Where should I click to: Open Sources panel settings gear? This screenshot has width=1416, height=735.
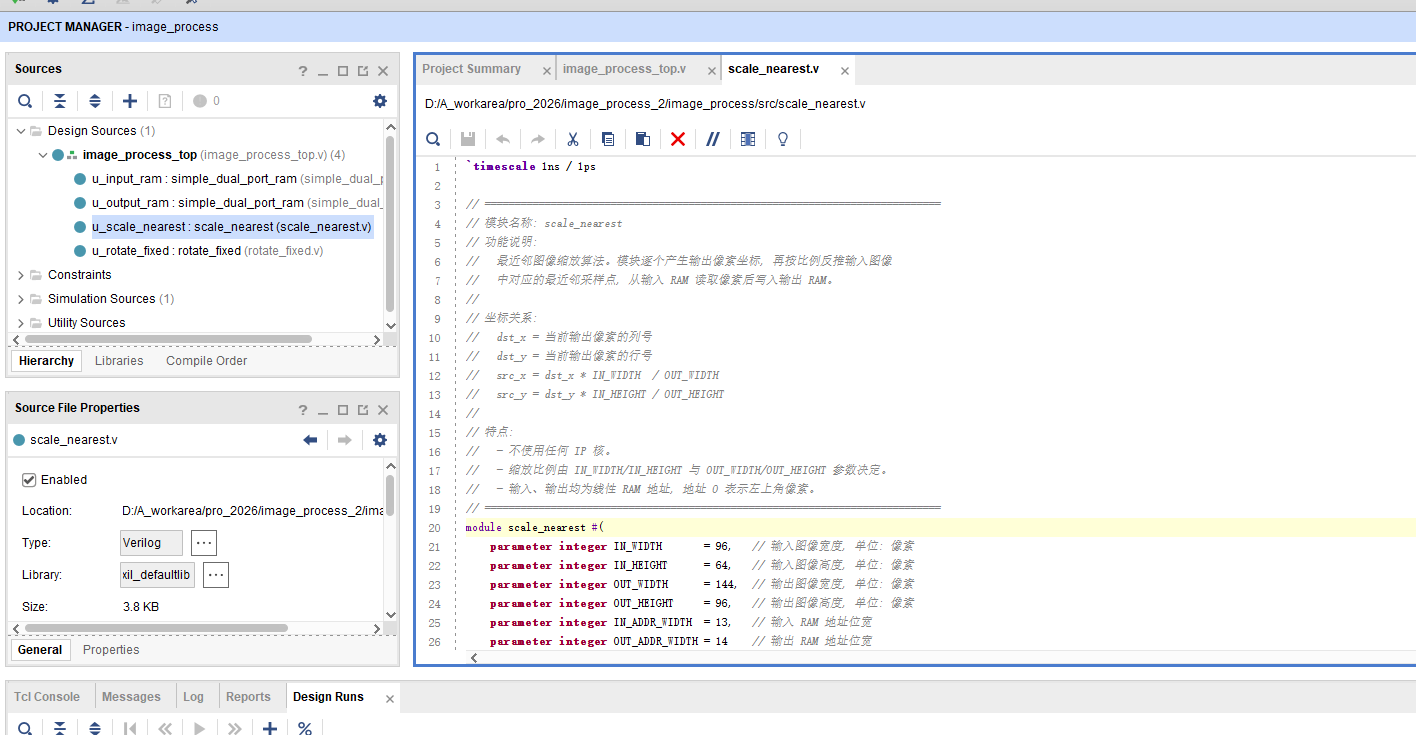[x=380, y=101]
